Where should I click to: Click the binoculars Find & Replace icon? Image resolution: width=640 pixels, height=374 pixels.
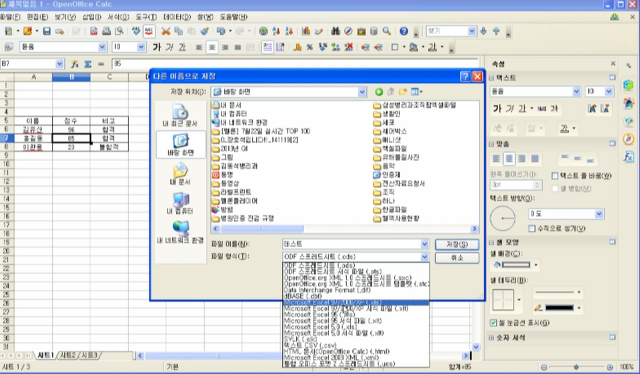(336, 31)
